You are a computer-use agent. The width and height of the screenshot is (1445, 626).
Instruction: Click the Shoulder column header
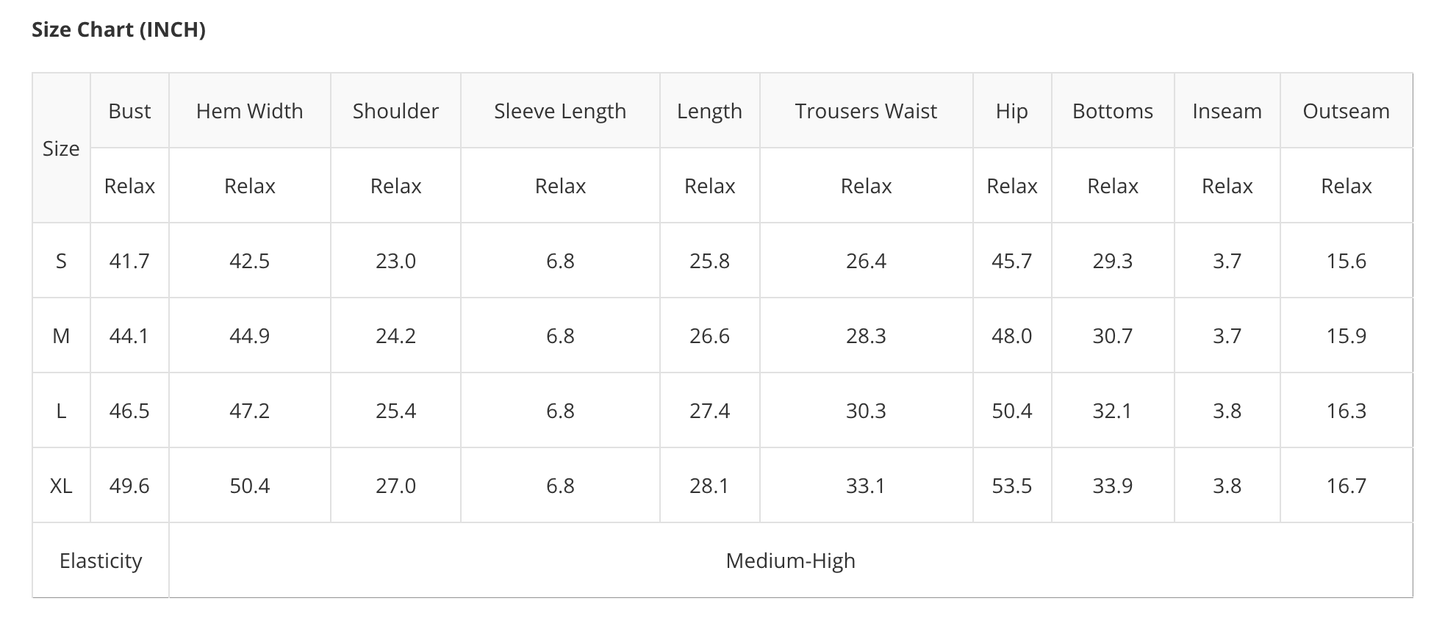[x=395, y=111]
